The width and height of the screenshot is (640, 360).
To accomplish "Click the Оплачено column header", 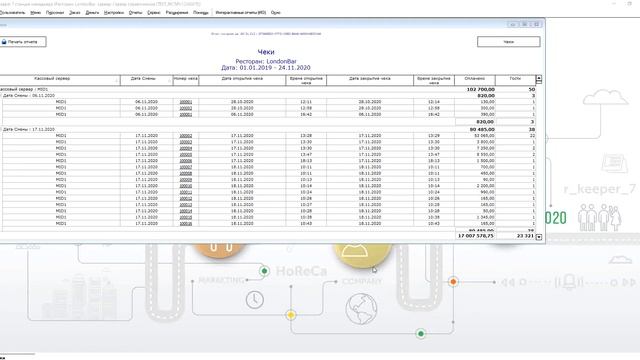I will [x=475, y=80].
